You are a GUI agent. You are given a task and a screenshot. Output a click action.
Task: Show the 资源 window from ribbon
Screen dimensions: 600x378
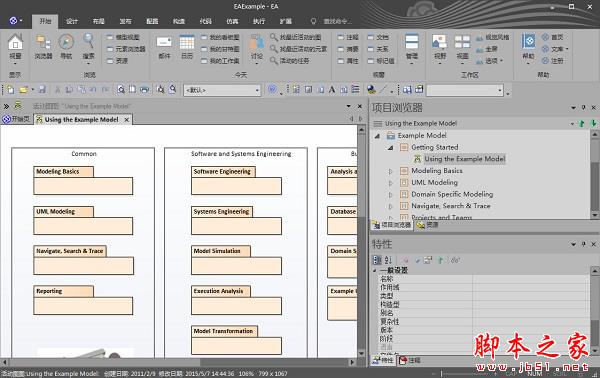[x=117, y=60]
